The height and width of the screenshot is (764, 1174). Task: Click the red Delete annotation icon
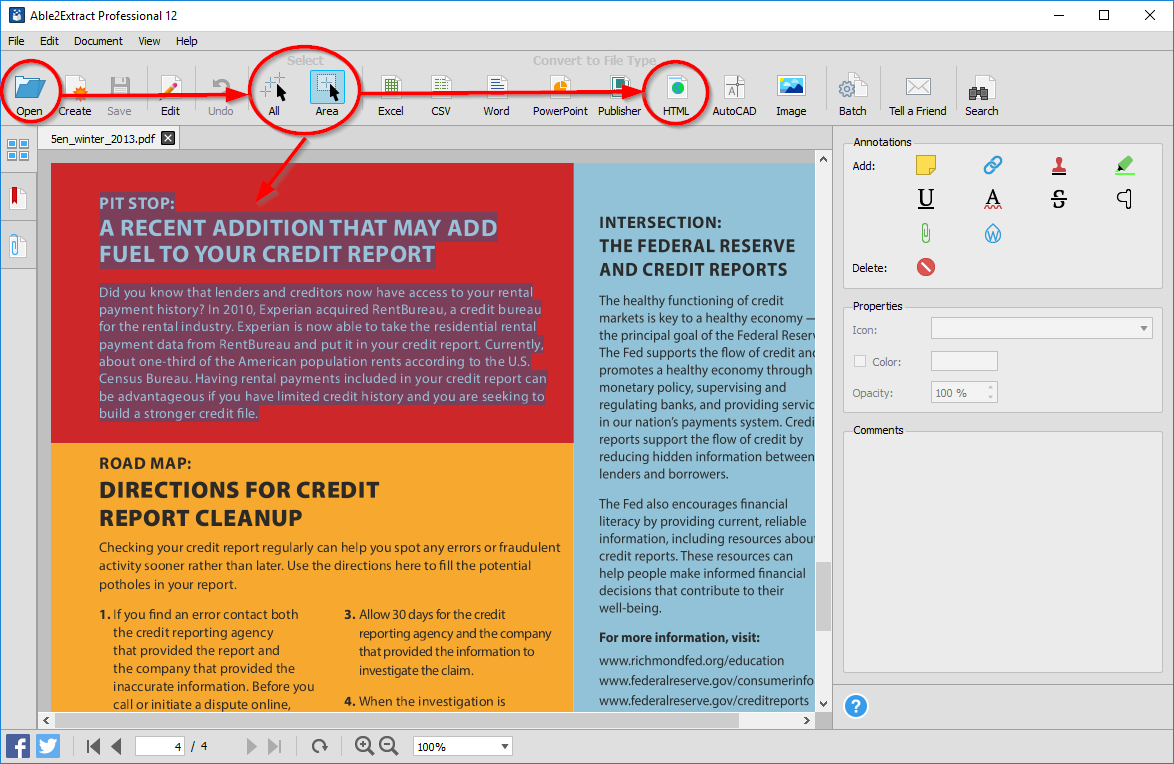(x=926, y=267)
